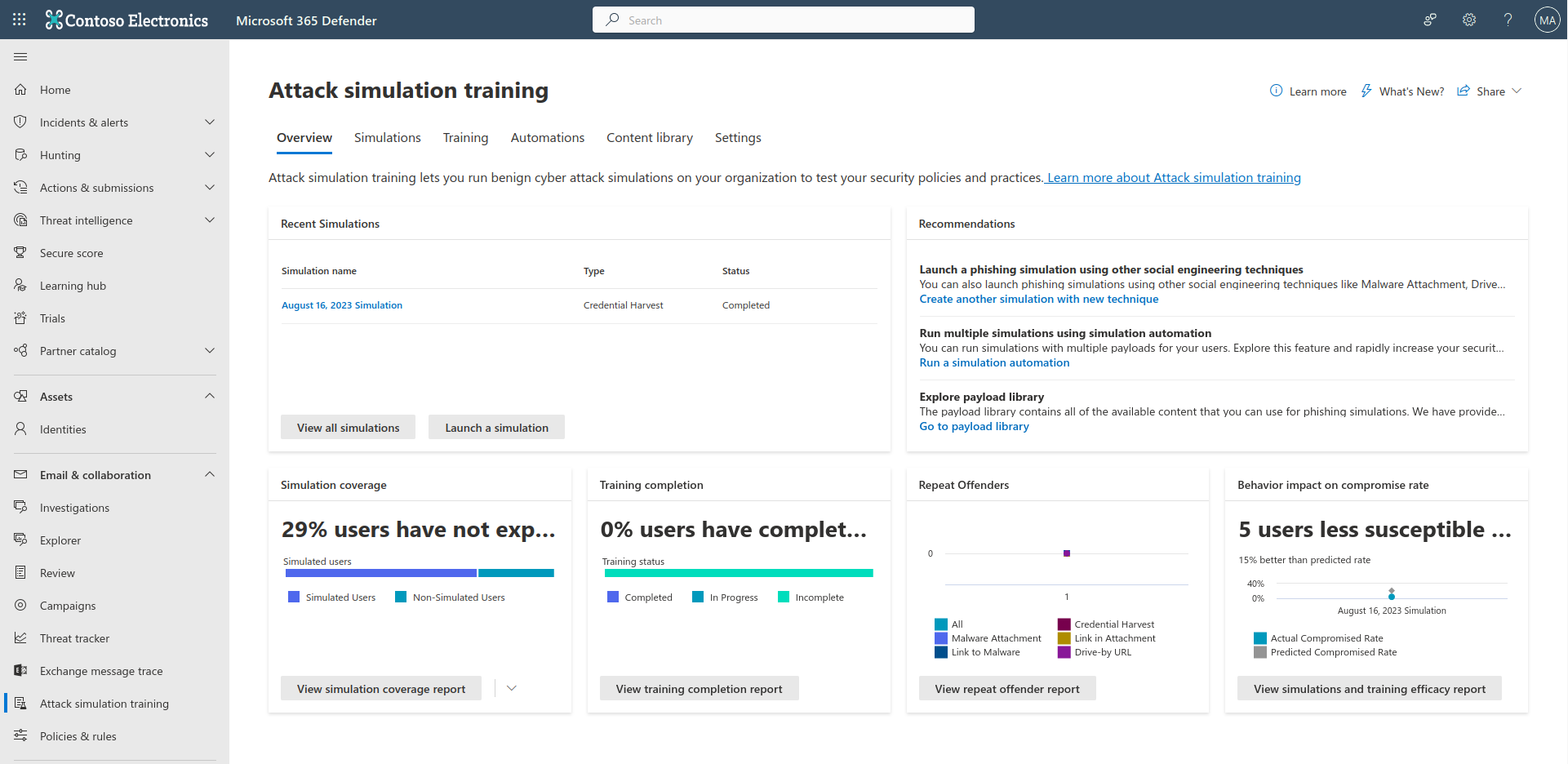This screenshot has width=1568, height=764.
Task: Click Learn more about Attack simulation training
Action: 1174,178
